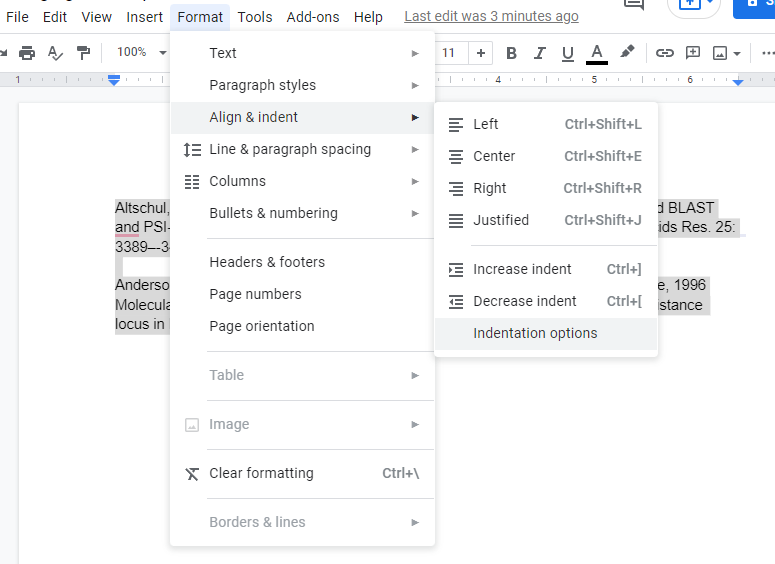Select the Paint format tool
The image size is (775, 564).
pyautogui.click(x=84, y=53)
